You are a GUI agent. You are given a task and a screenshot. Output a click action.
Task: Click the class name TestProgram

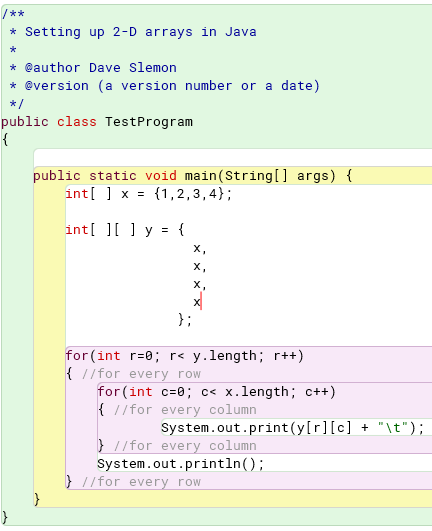[149, 122]
